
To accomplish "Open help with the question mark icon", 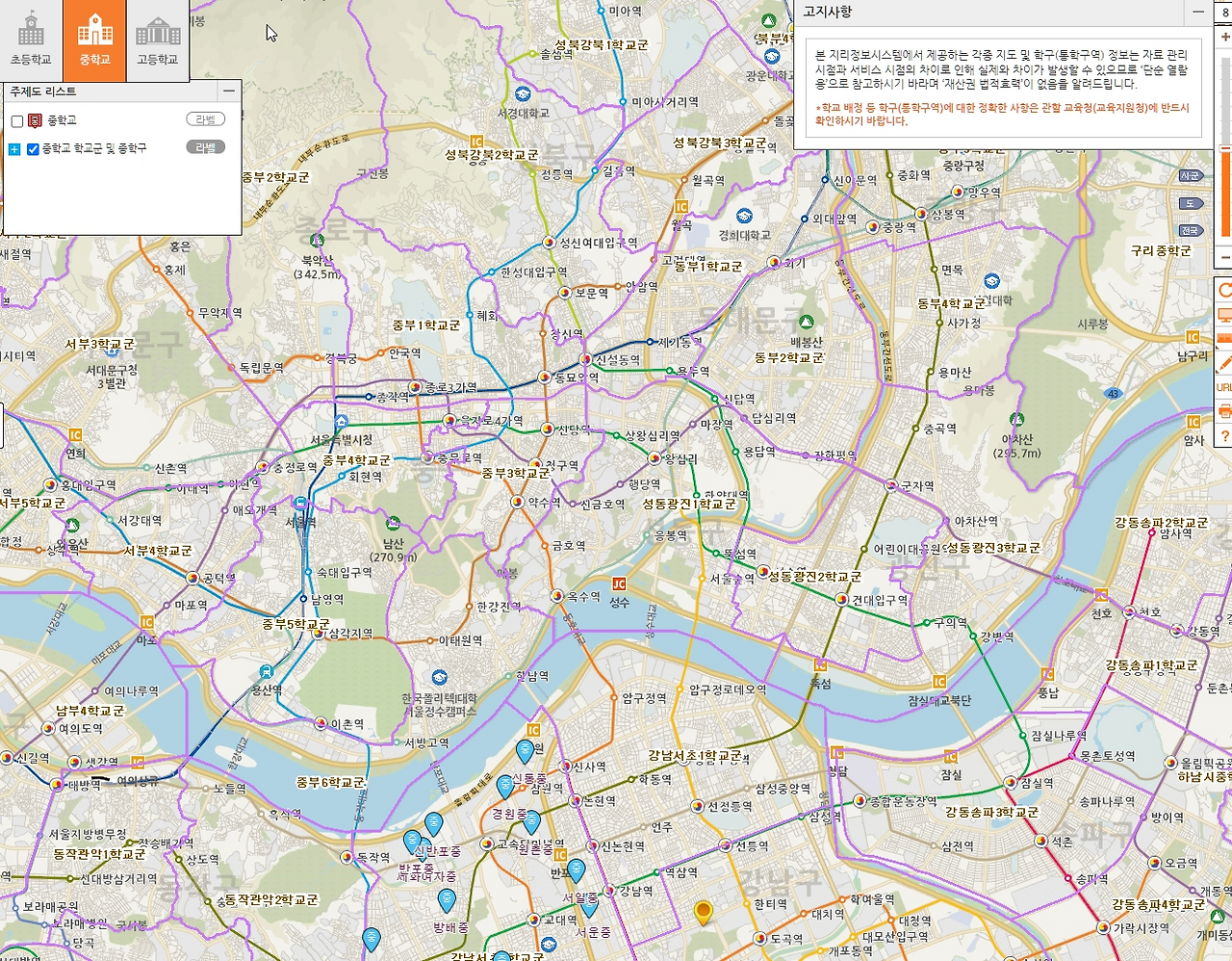I will tap(1224, 436).
